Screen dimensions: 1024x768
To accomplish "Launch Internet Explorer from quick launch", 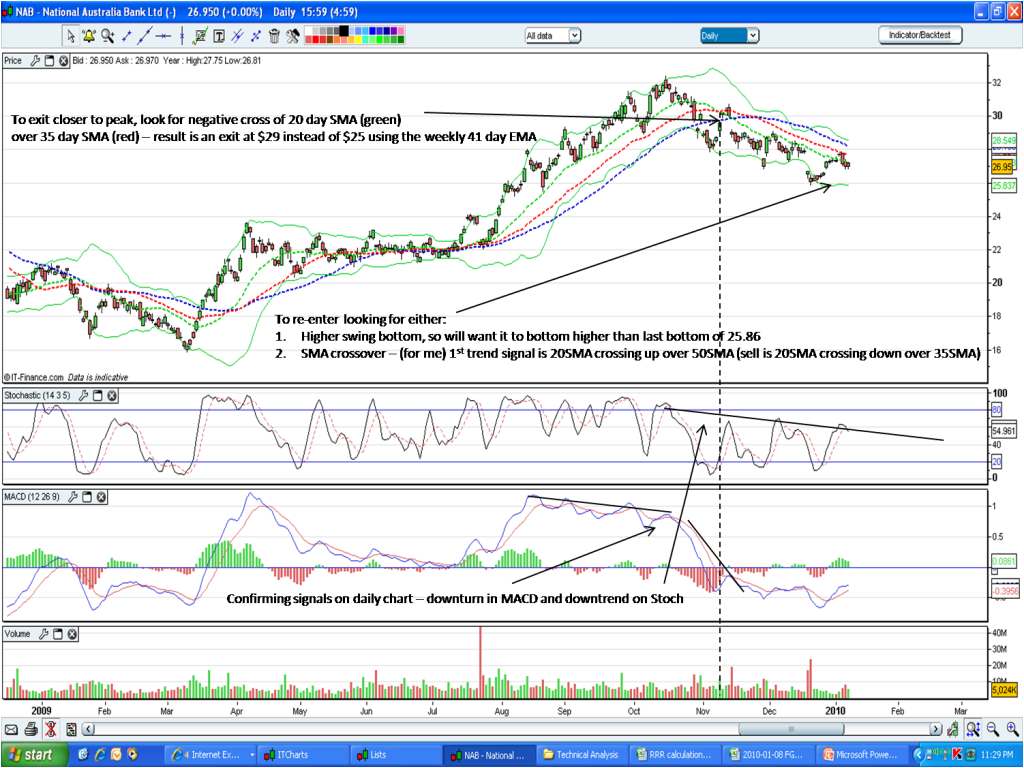I will [x=100, y=755].
